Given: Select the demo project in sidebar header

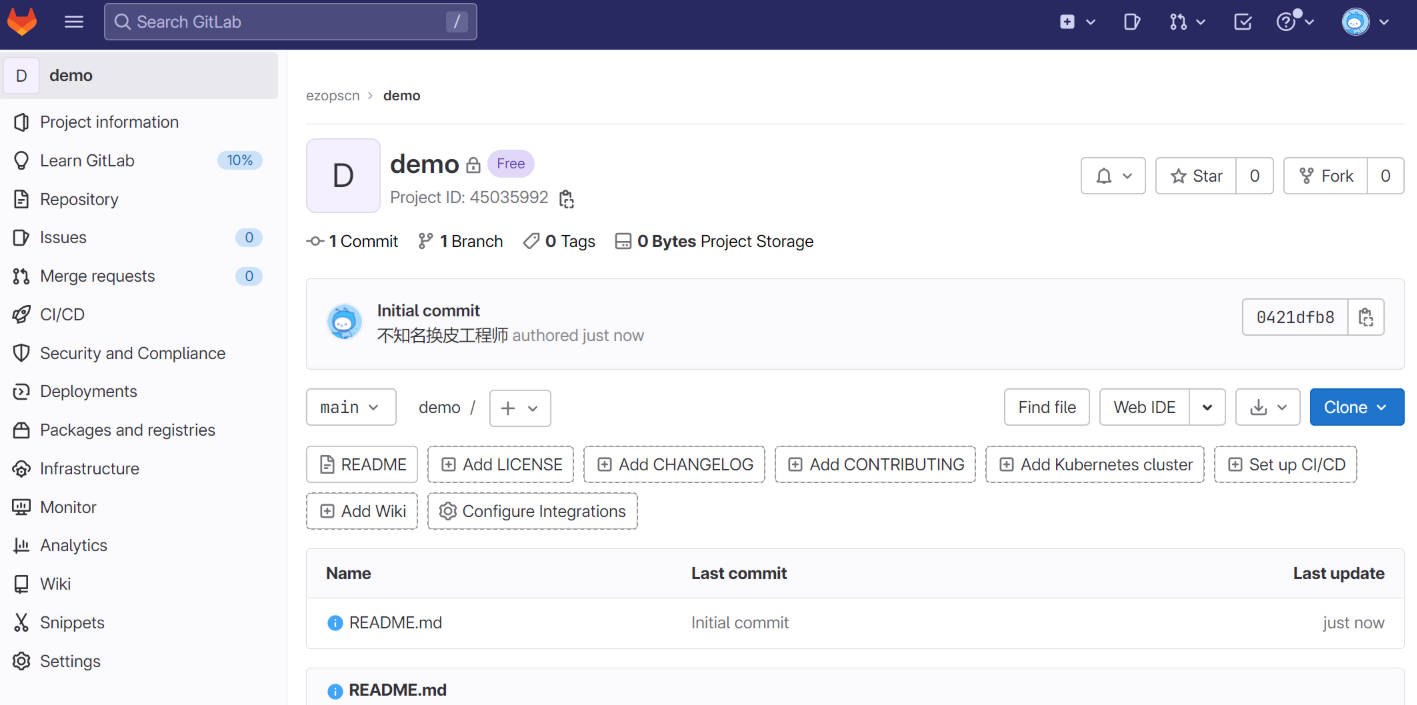Looking at the screenshot, I should pos(139,76).
